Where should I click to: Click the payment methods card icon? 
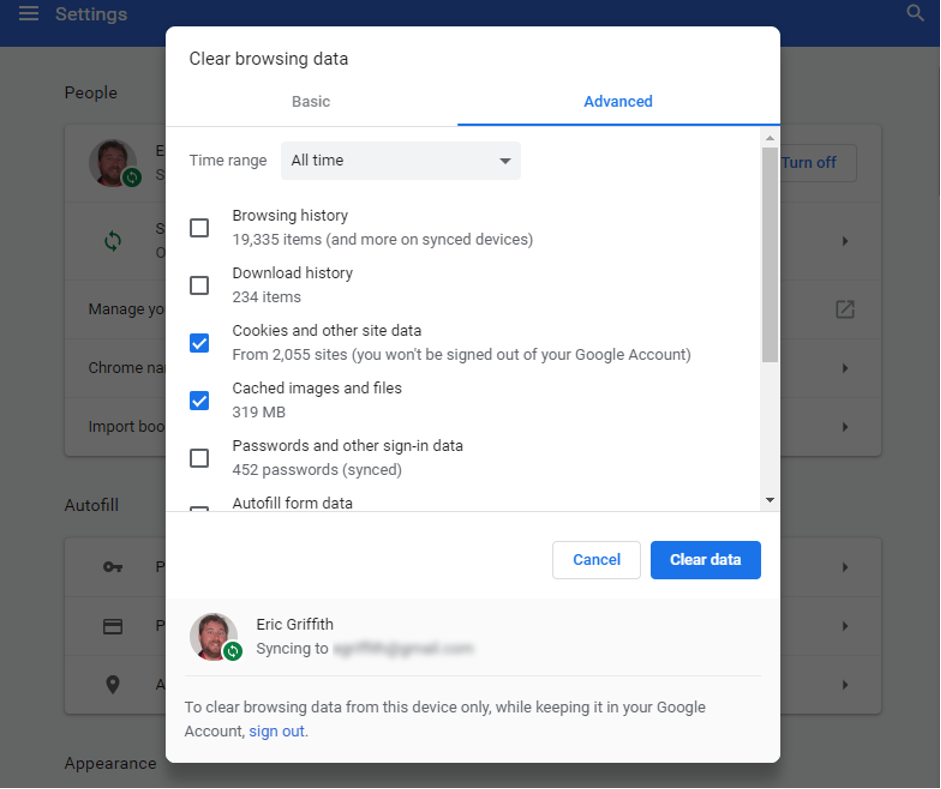point(113,626)
